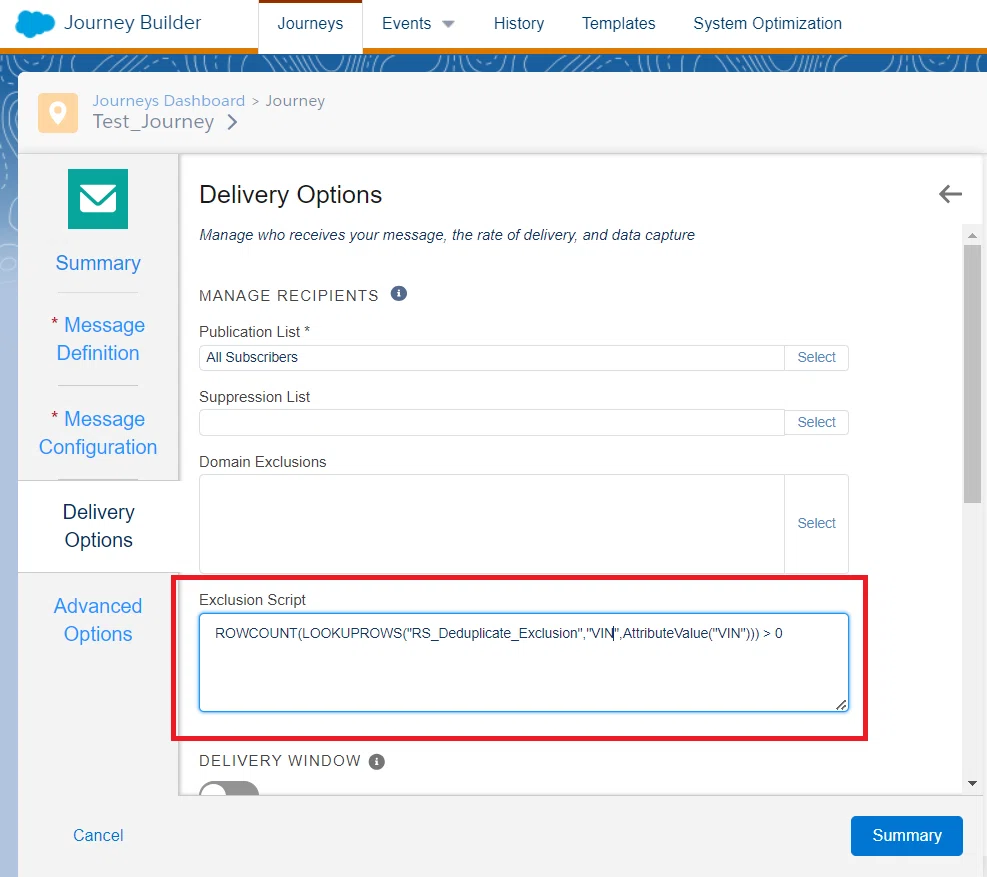
Task: Open the Journeys Dashboard breadcrumb link
Action: click(x=169, y=101)
